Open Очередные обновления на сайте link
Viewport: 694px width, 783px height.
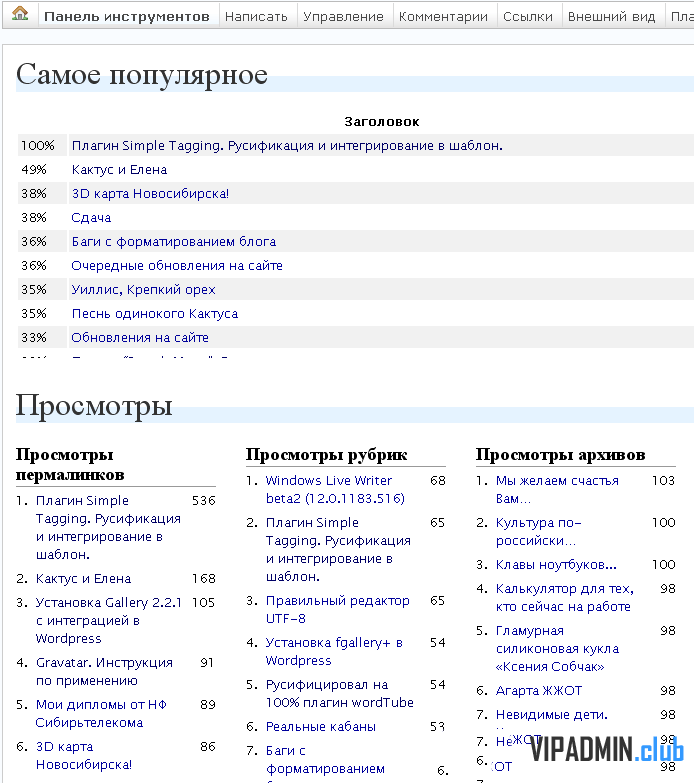point(177,266)
